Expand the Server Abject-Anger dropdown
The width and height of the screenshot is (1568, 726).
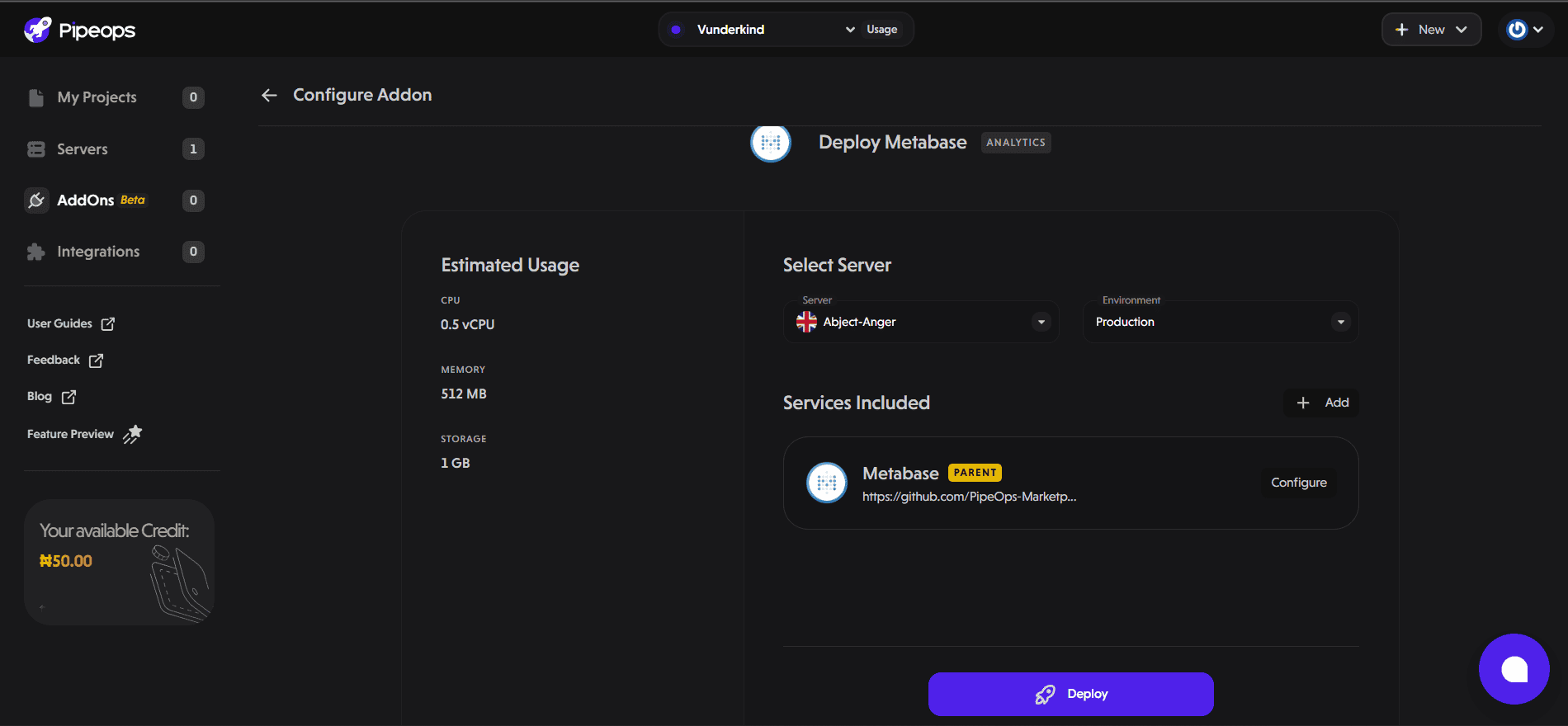pos(921,322)
